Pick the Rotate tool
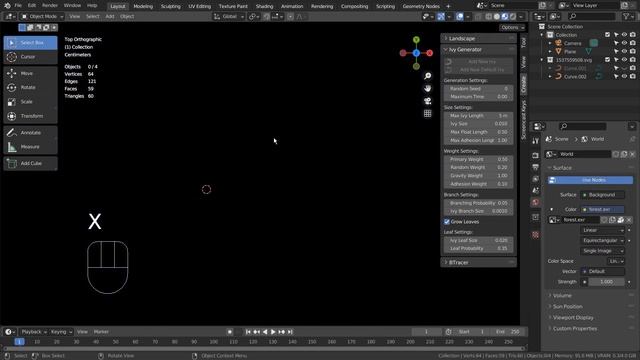 click(x=31, y=87)
